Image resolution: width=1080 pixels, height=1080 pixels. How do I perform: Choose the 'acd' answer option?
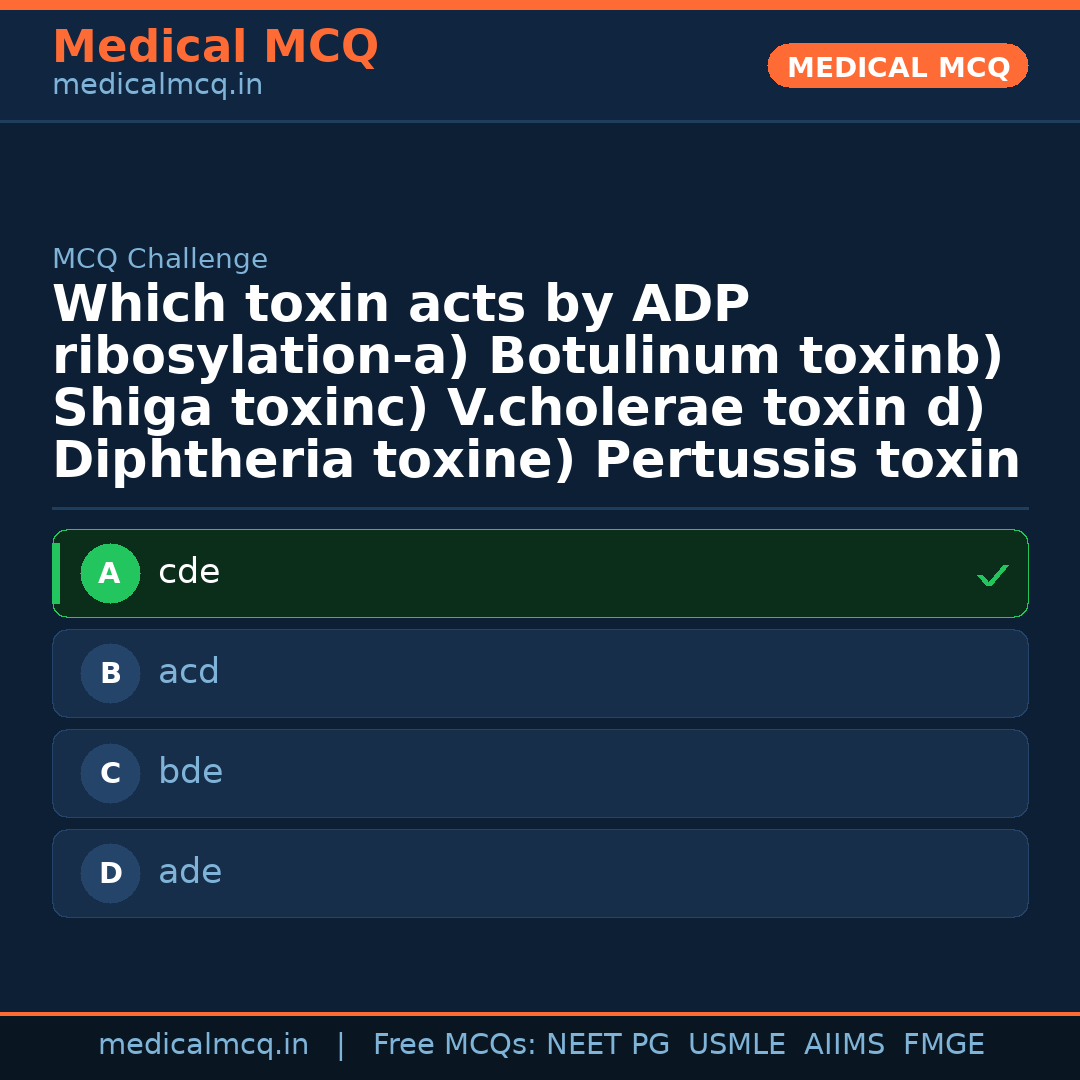tap(189, 672)
